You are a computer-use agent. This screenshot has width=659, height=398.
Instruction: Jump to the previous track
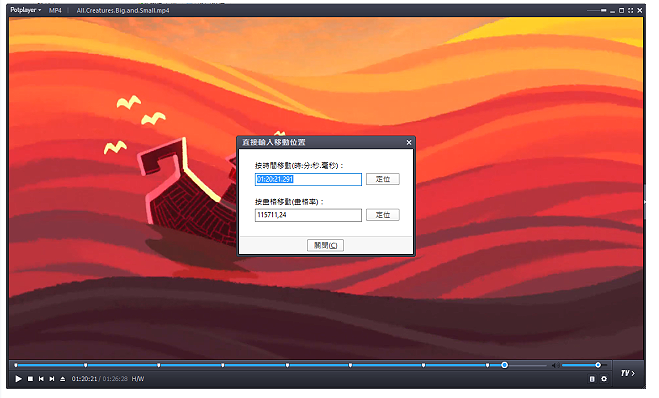(41, 379)
